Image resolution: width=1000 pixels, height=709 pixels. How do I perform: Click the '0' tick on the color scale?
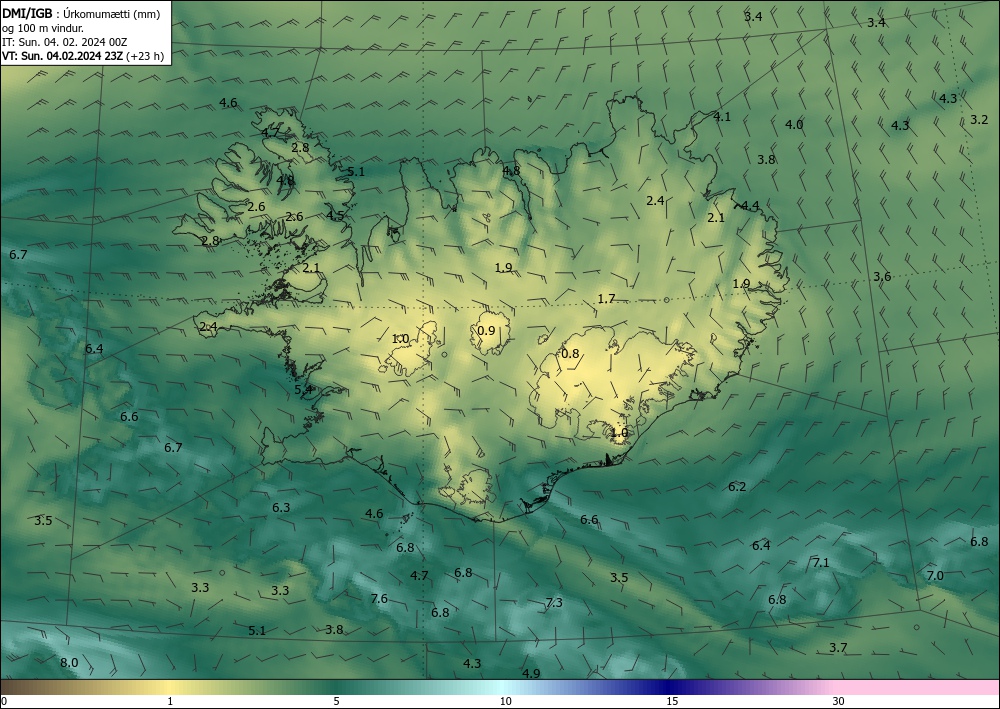4,701
